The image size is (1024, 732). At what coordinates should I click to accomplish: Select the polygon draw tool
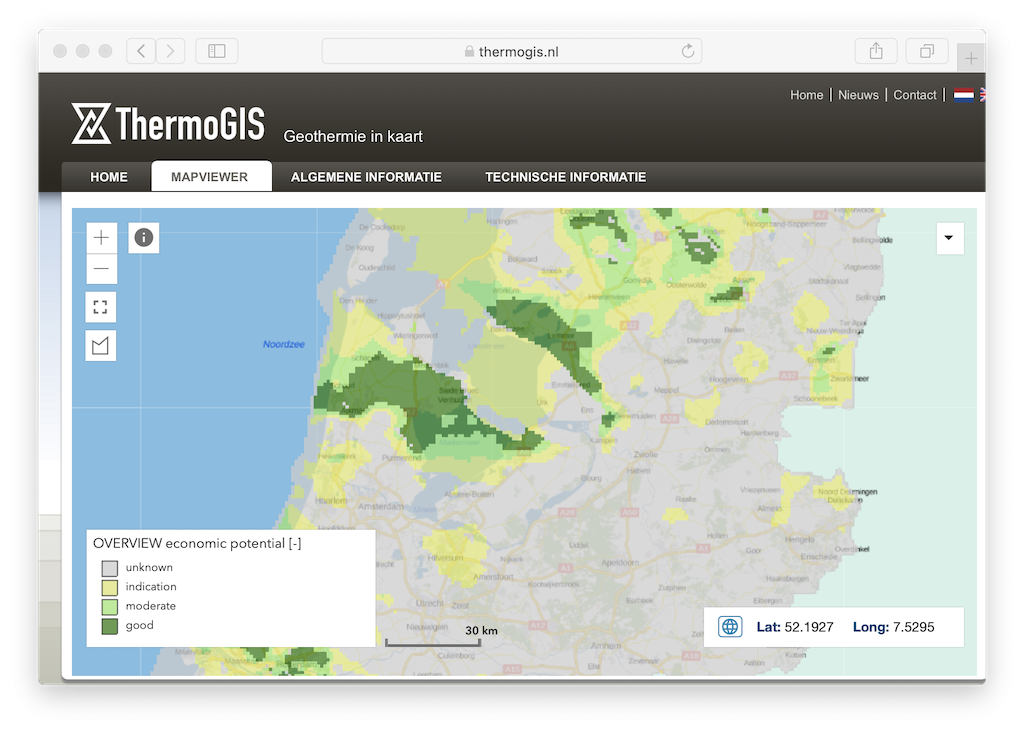coord(101,346)
